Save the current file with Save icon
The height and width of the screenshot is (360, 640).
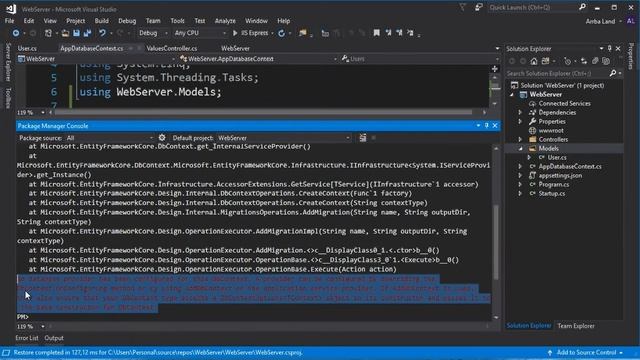pos(76,33)
